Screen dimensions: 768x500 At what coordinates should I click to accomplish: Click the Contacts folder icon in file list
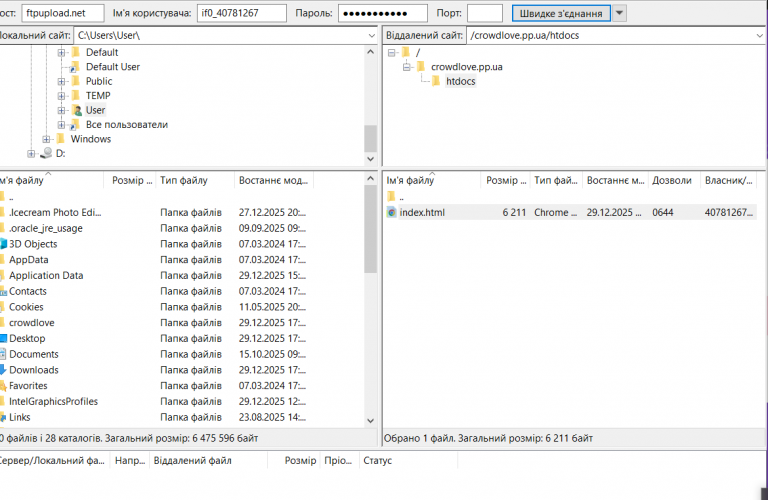click(3, 291)
